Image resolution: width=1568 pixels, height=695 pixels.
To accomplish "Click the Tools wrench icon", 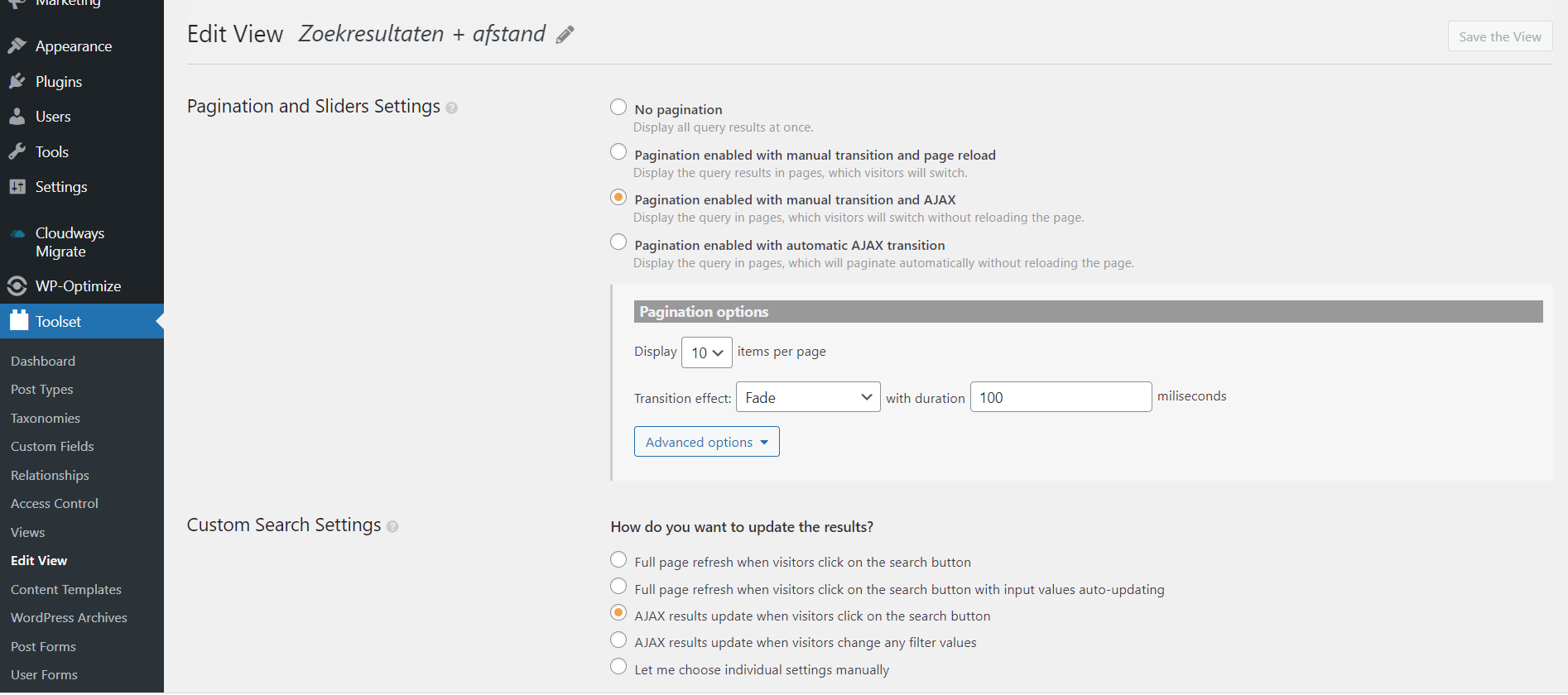I will (x=17, y=151).
